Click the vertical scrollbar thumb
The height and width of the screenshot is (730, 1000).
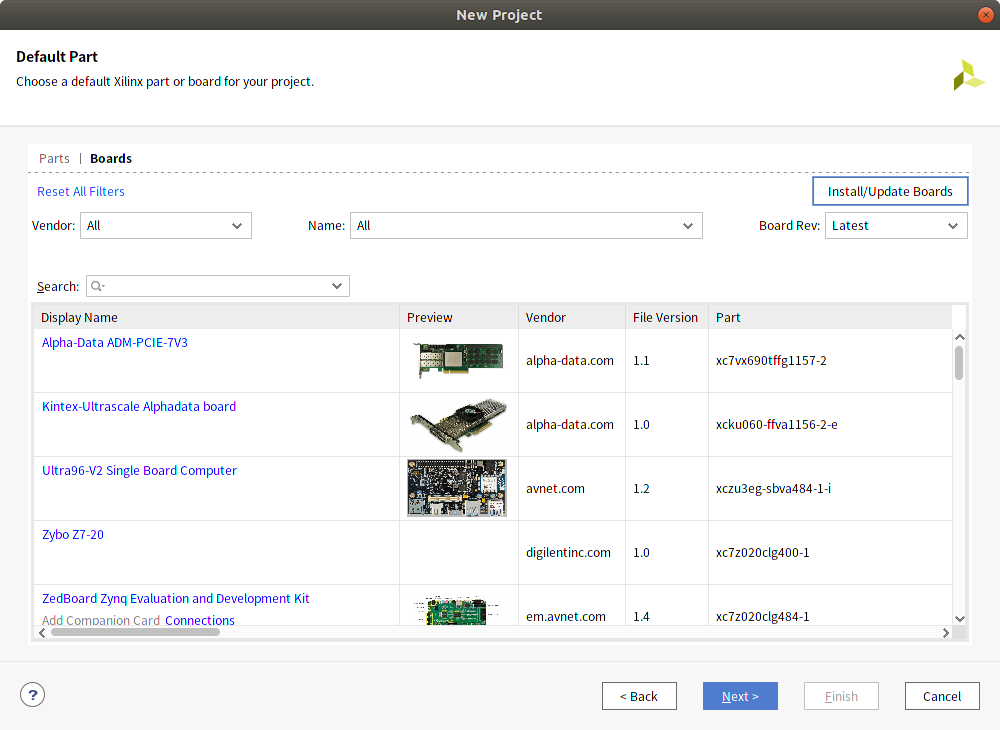959,363
